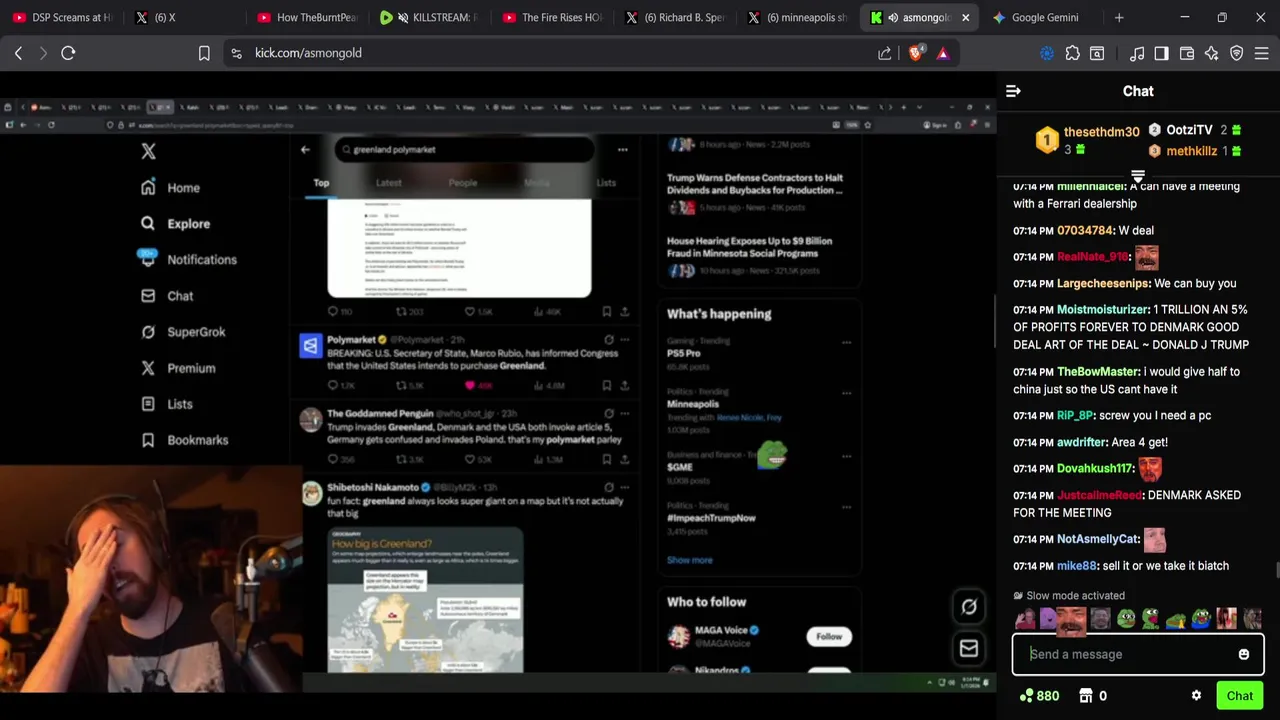Screen dimensions: 1280x720
Task: Switch to the (6) X tab
Action: pyautogui.click(x=185, y=17)
